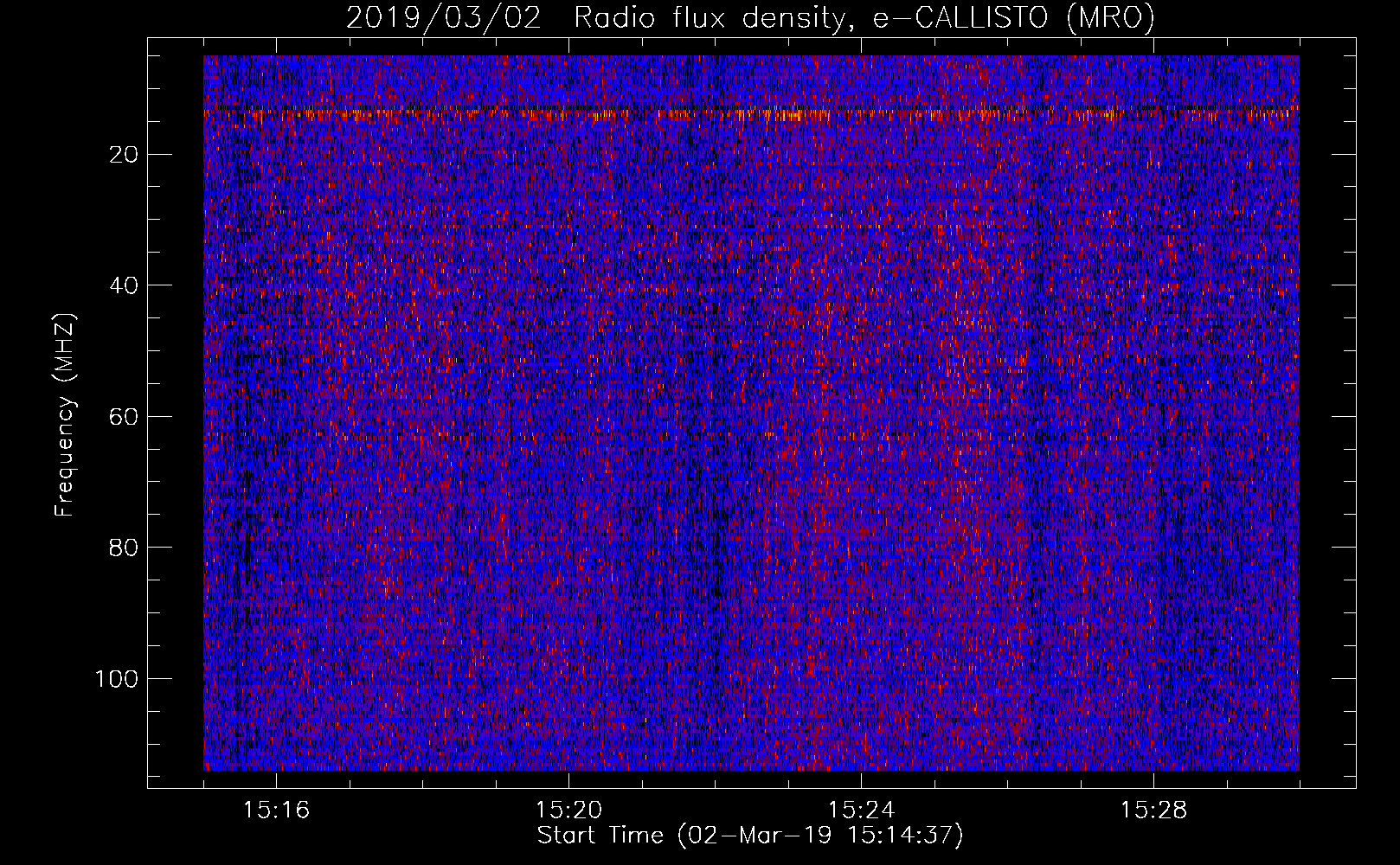Click the 40 frequency tick label
Viewport: 1400px width, 865px height.
124,285
